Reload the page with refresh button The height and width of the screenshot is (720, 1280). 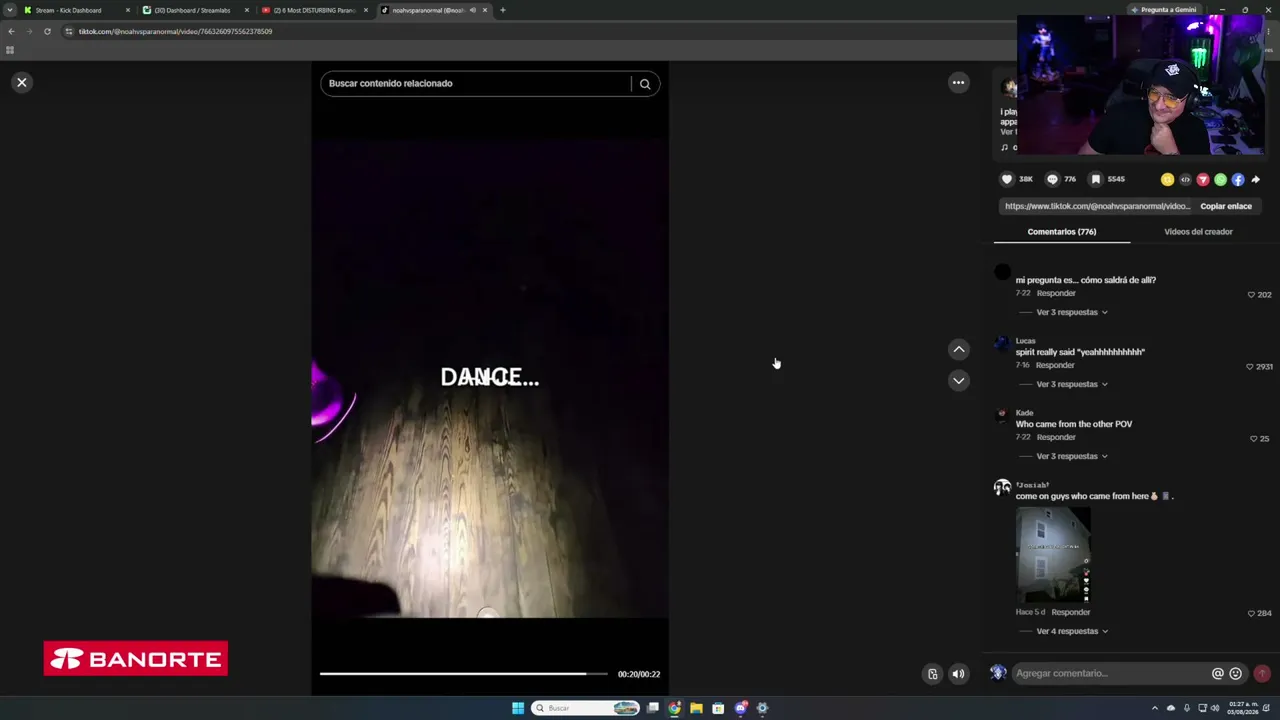coord(47,32)
